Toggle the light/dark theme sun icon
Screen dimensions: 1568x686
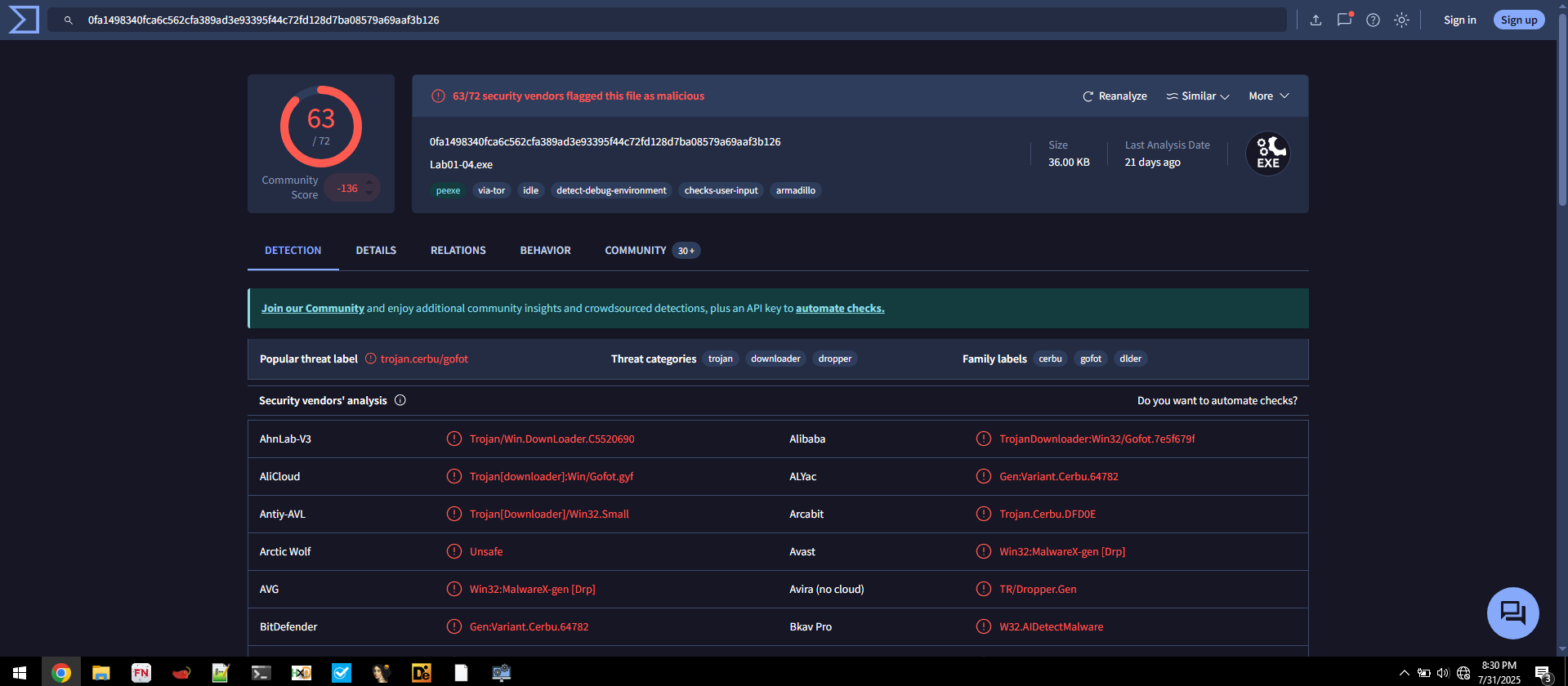pyautogui.click(x=1401, y=20)
